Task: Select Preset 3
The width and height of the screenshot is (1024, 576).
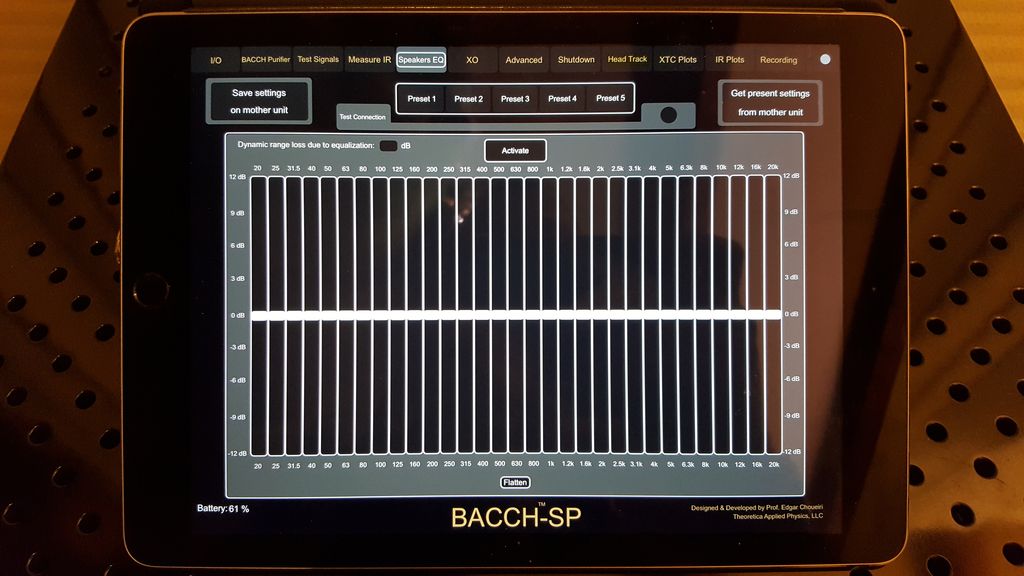Action: coord(515,99)
